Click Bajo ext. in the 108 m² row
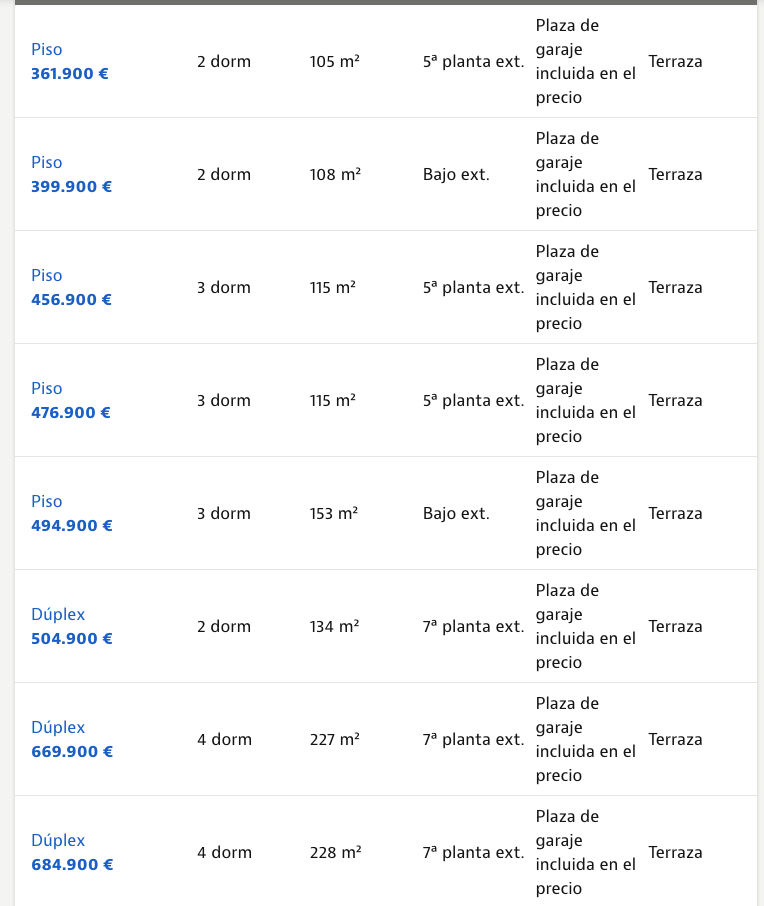This screenshot has height=906, width=764. point(457,174)
